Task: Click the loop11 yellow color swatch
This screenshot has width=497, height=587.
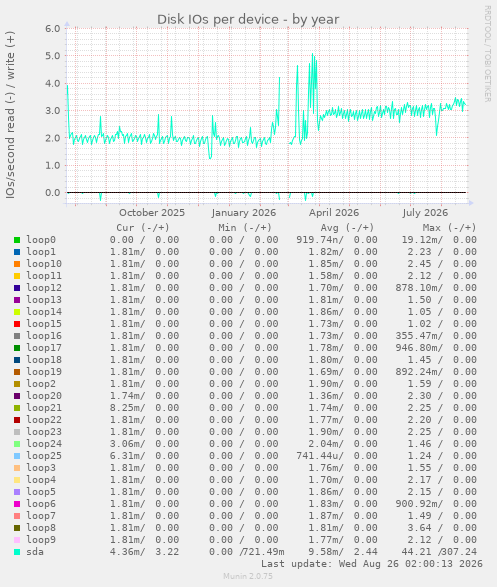Action: click(x=17, y=276)
